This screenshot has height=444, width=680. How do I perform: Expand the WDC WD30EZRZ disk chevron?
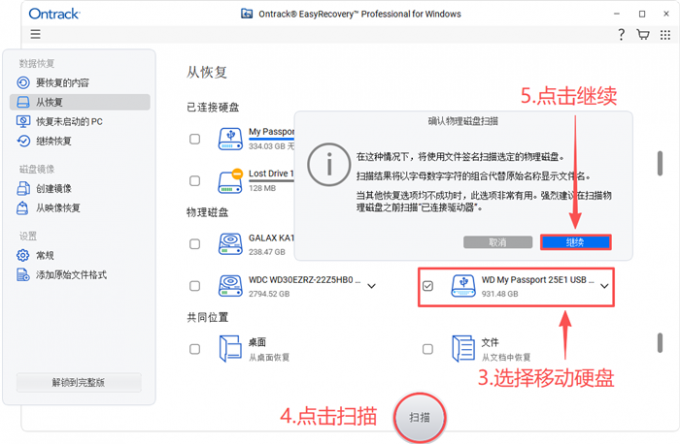[x=372, y=286]
